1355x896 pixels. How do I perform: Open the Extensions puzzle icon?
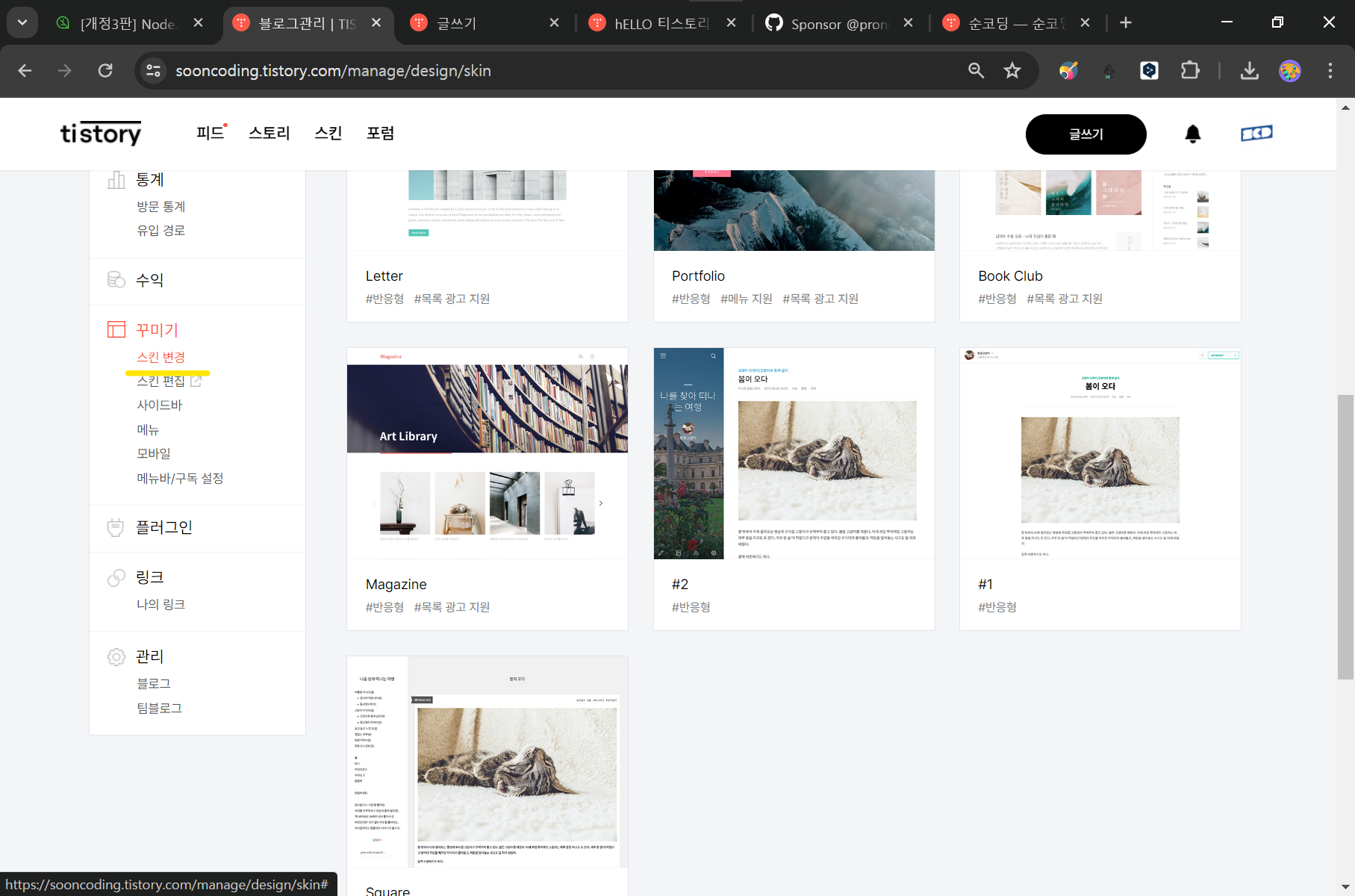pos(1190,70)
